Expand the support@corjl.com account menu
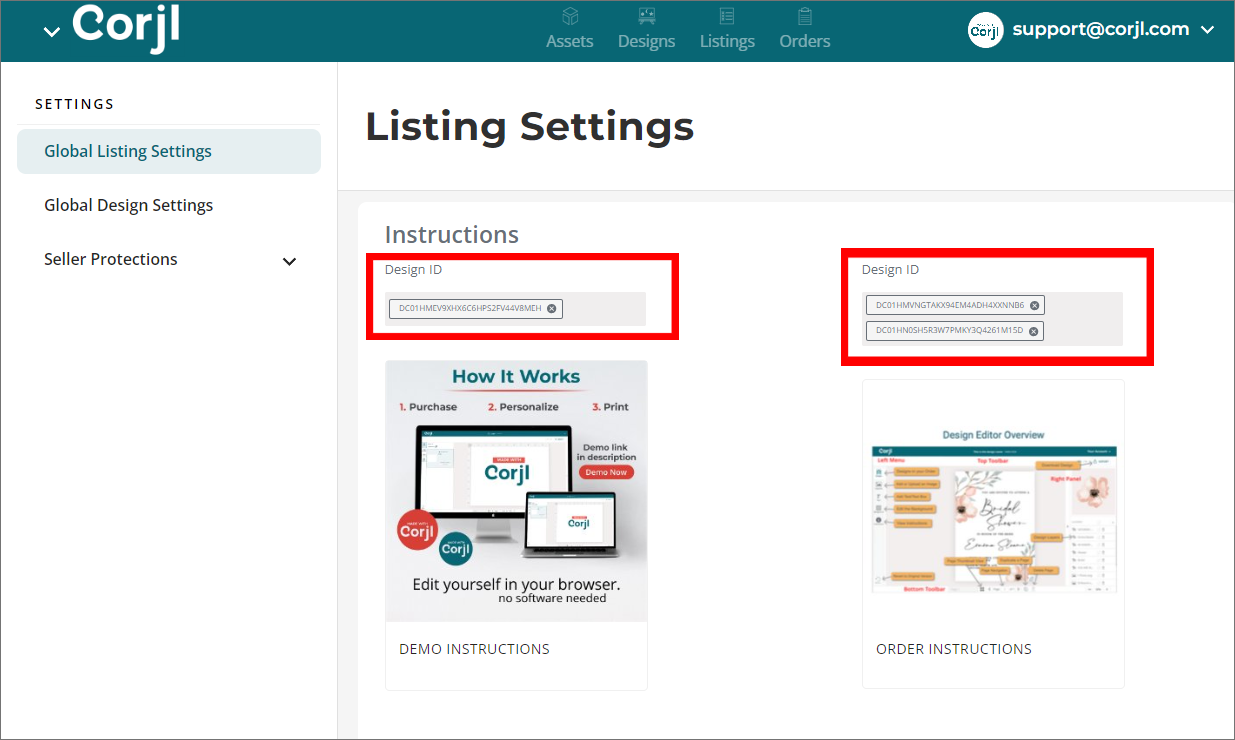Viewport: 1235px width, 740px height. click(1208, 30)
